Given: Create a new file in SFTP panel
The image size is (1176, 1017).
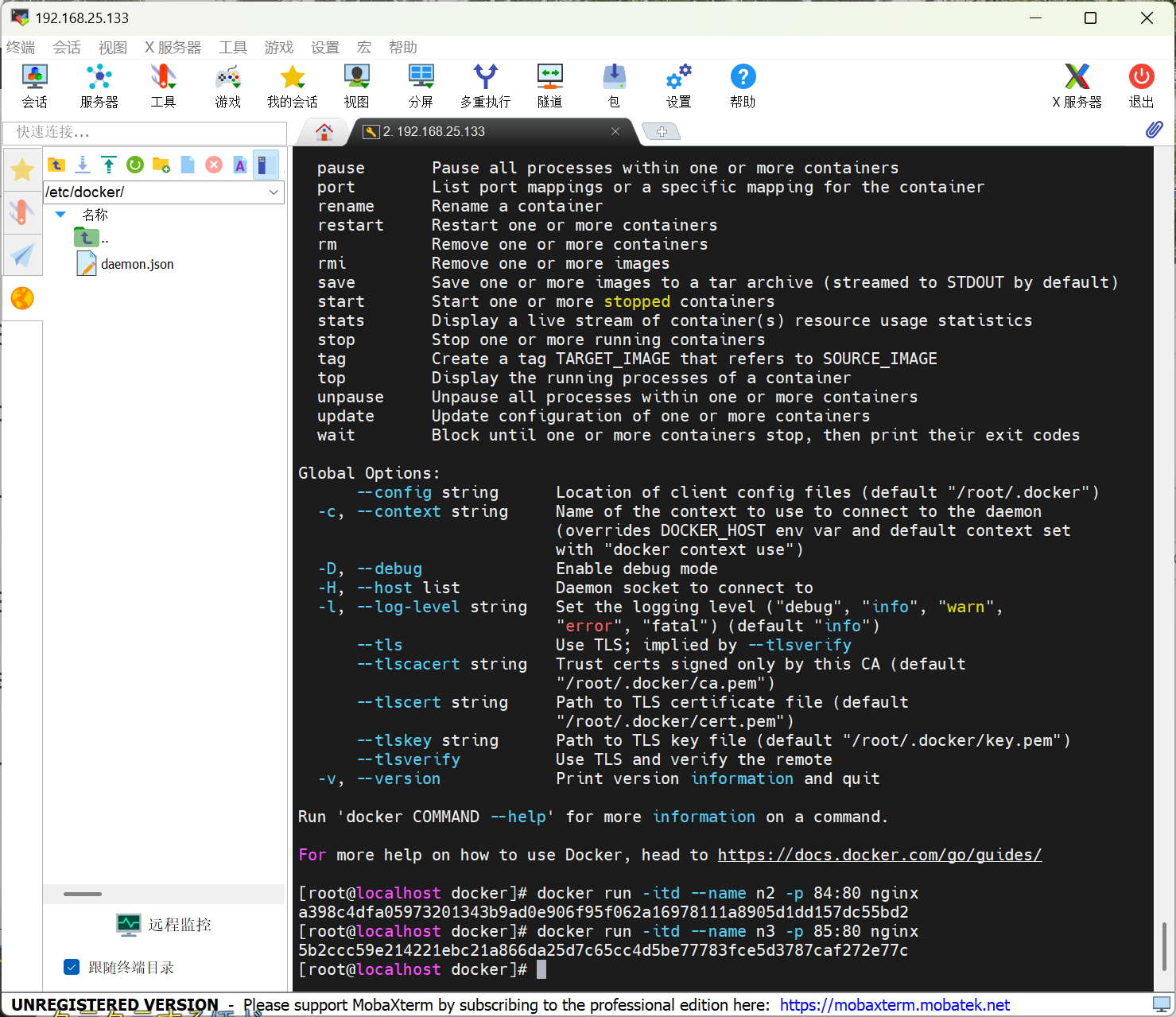Looking at the screenshot, I should tap(188, 165).
